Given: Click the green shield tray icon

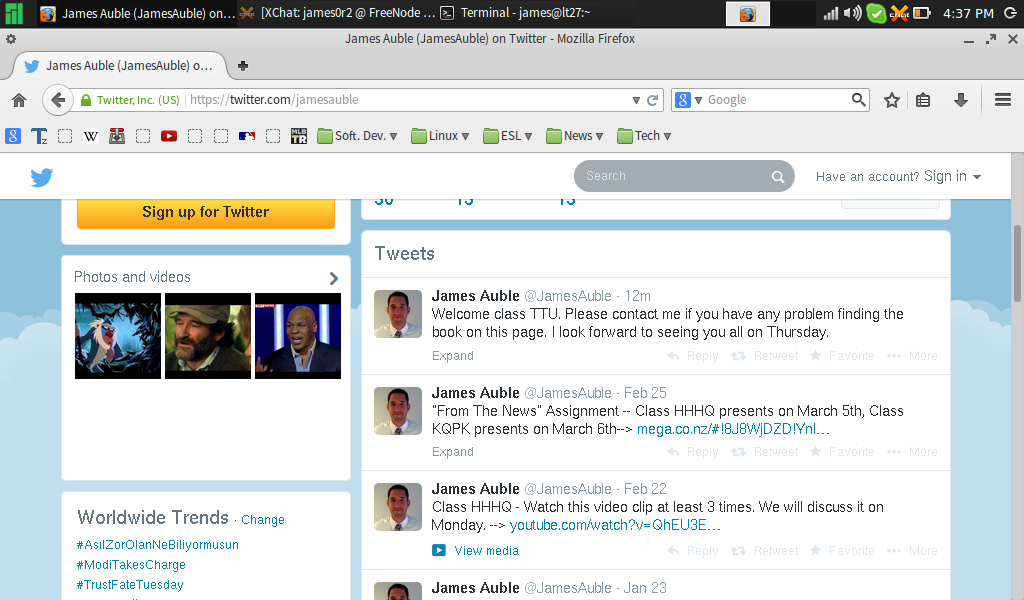Looking at the screenshot, I should pos(876,13).
